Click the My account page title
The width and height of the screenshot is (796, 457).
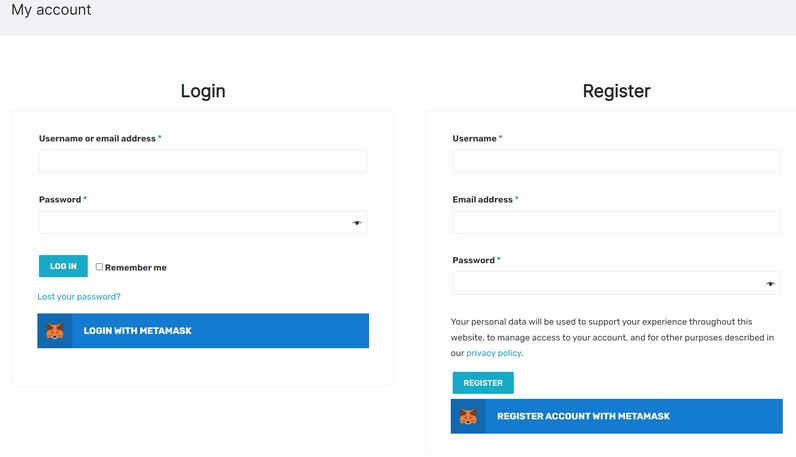tap(51, 10)
